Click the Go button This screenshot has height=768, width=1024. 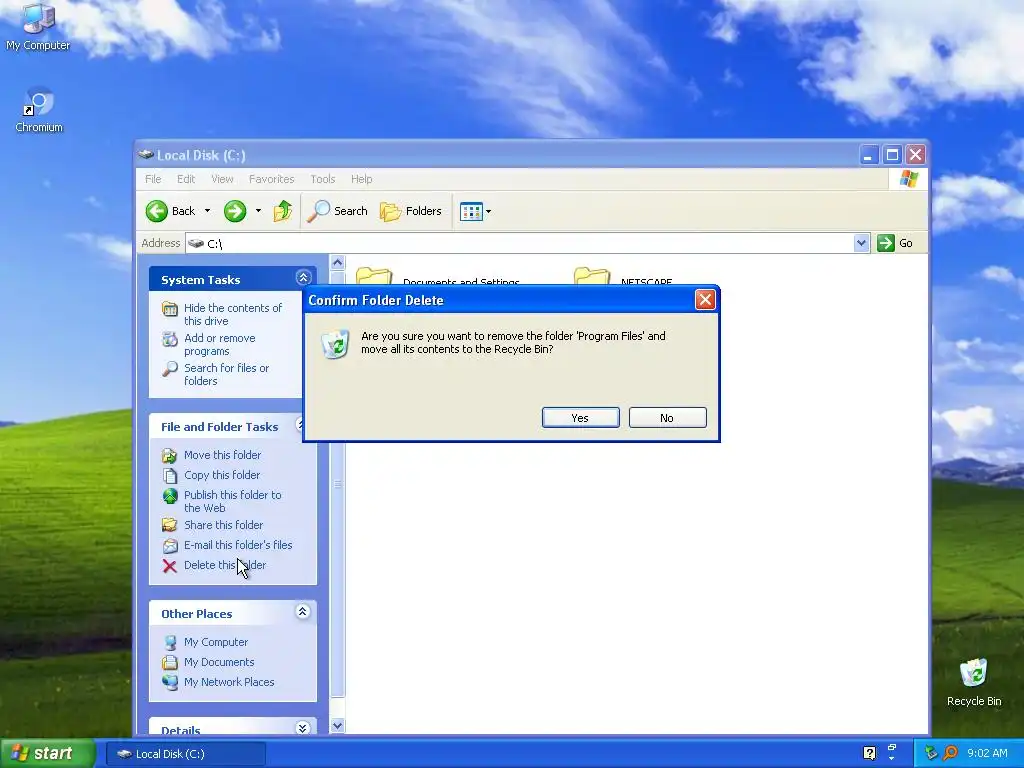[x=895, y=243]
